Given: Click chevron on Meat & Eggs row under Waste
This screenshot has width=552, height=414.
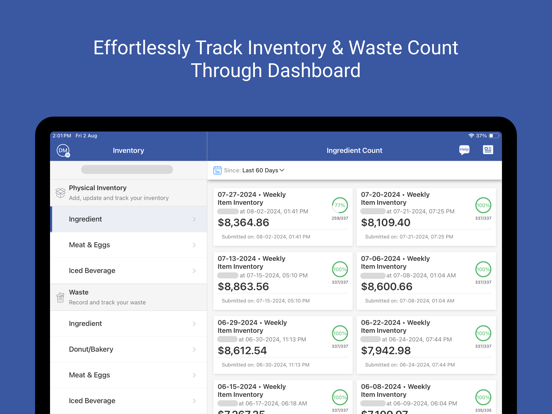Looking at the screenshot, I should pos(194,375).
